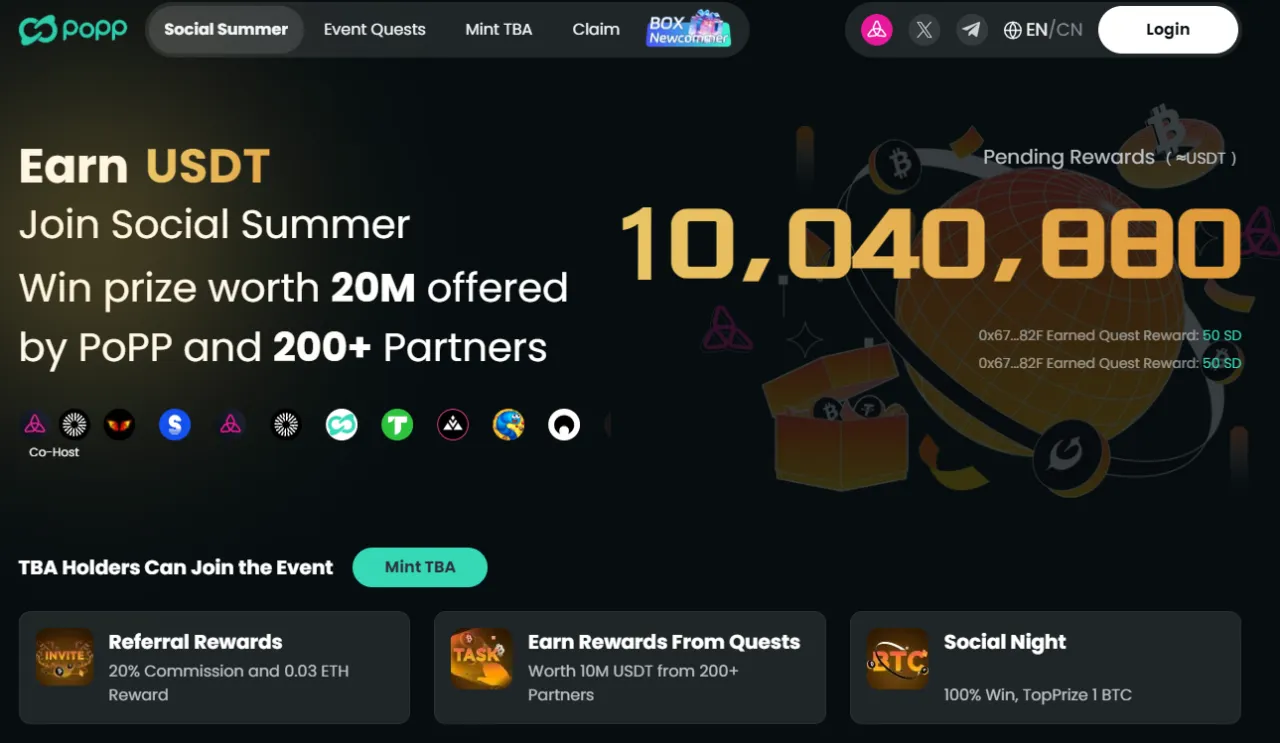Image resolution: width=1280 pixels, height=743 pixels.
Task: Open the X (Twitter) social icon
Action: click(924, 30)
